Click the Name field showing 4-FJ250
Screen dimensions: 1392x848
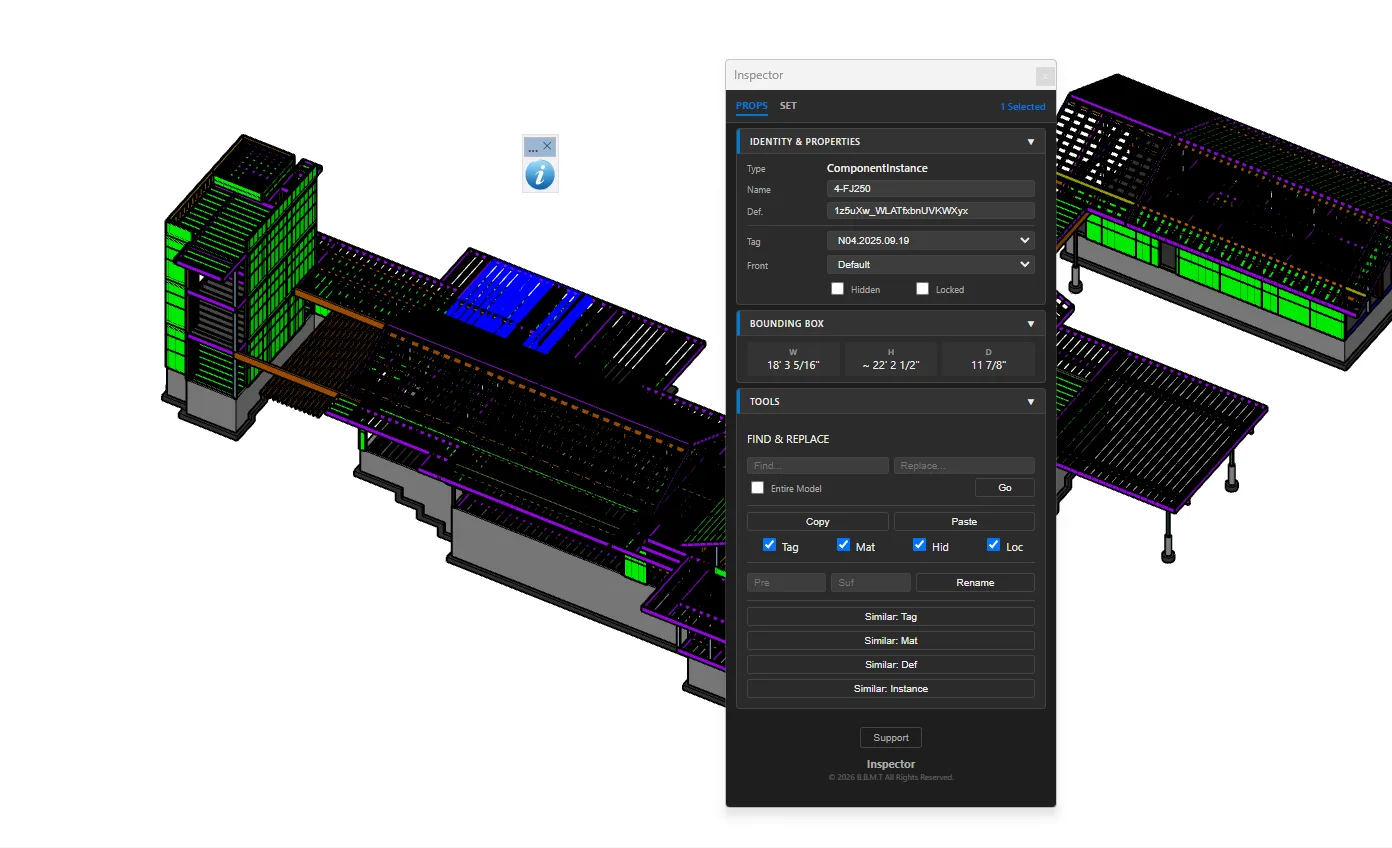pos(930,189)
